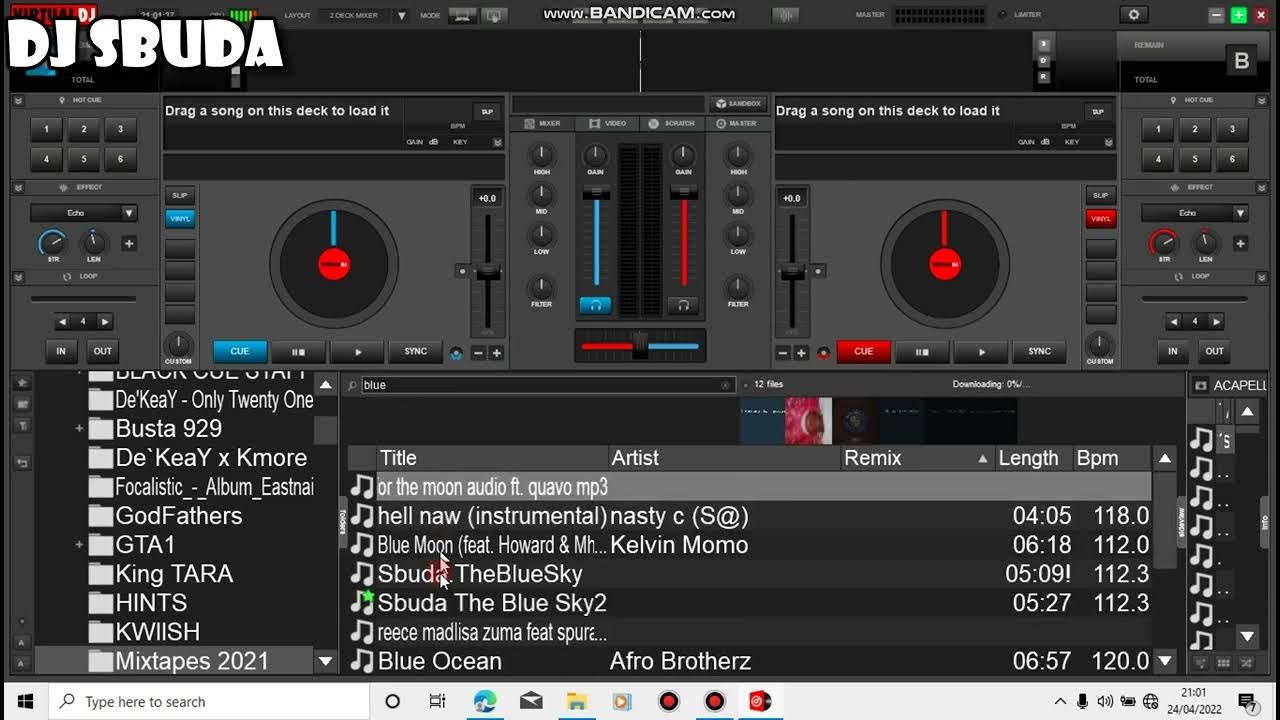Click left deck pause/stop button

pyautogui.click(x=298, y=352)
